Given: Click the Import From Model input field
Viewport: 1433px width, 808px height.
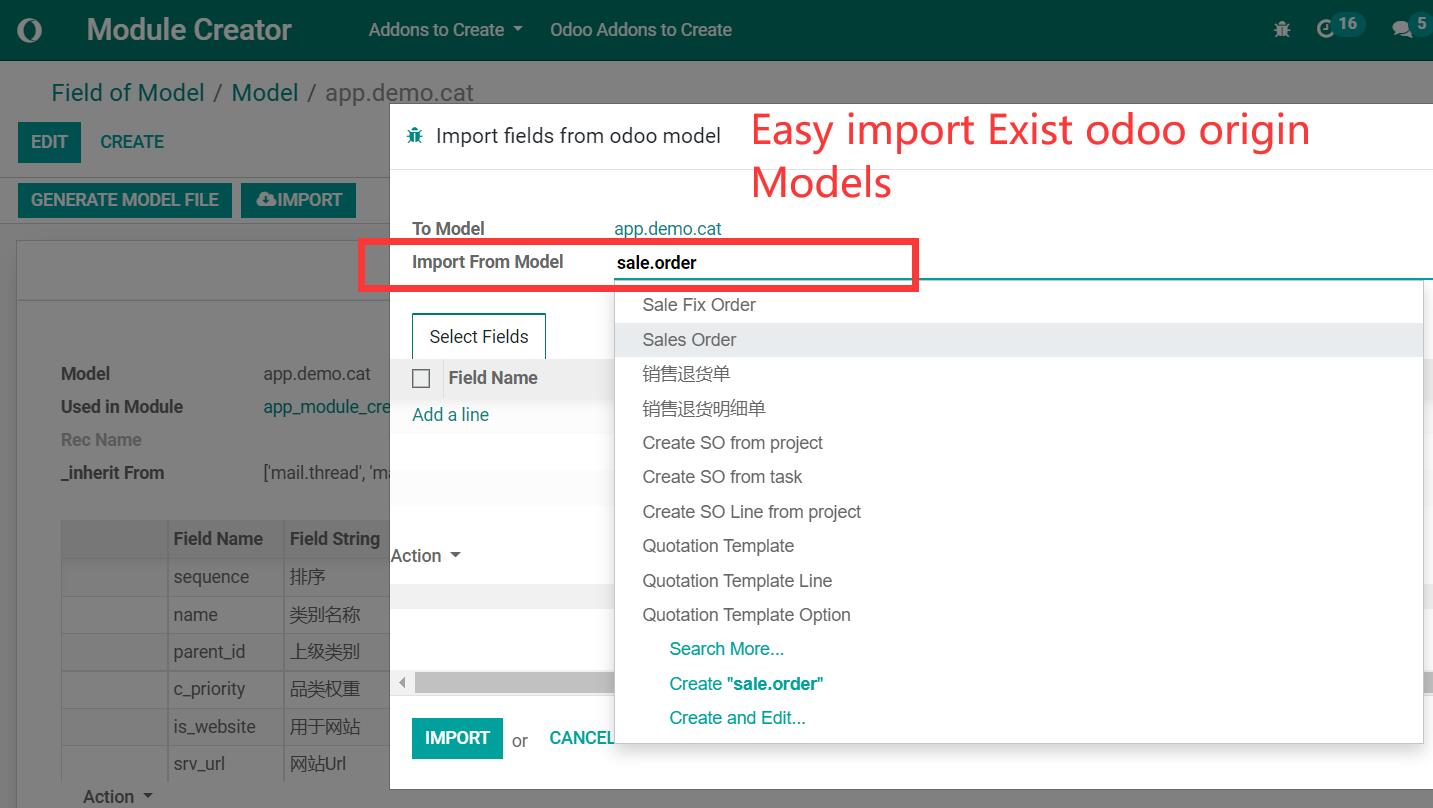Looking at the screenshot, I should (760, 263).
